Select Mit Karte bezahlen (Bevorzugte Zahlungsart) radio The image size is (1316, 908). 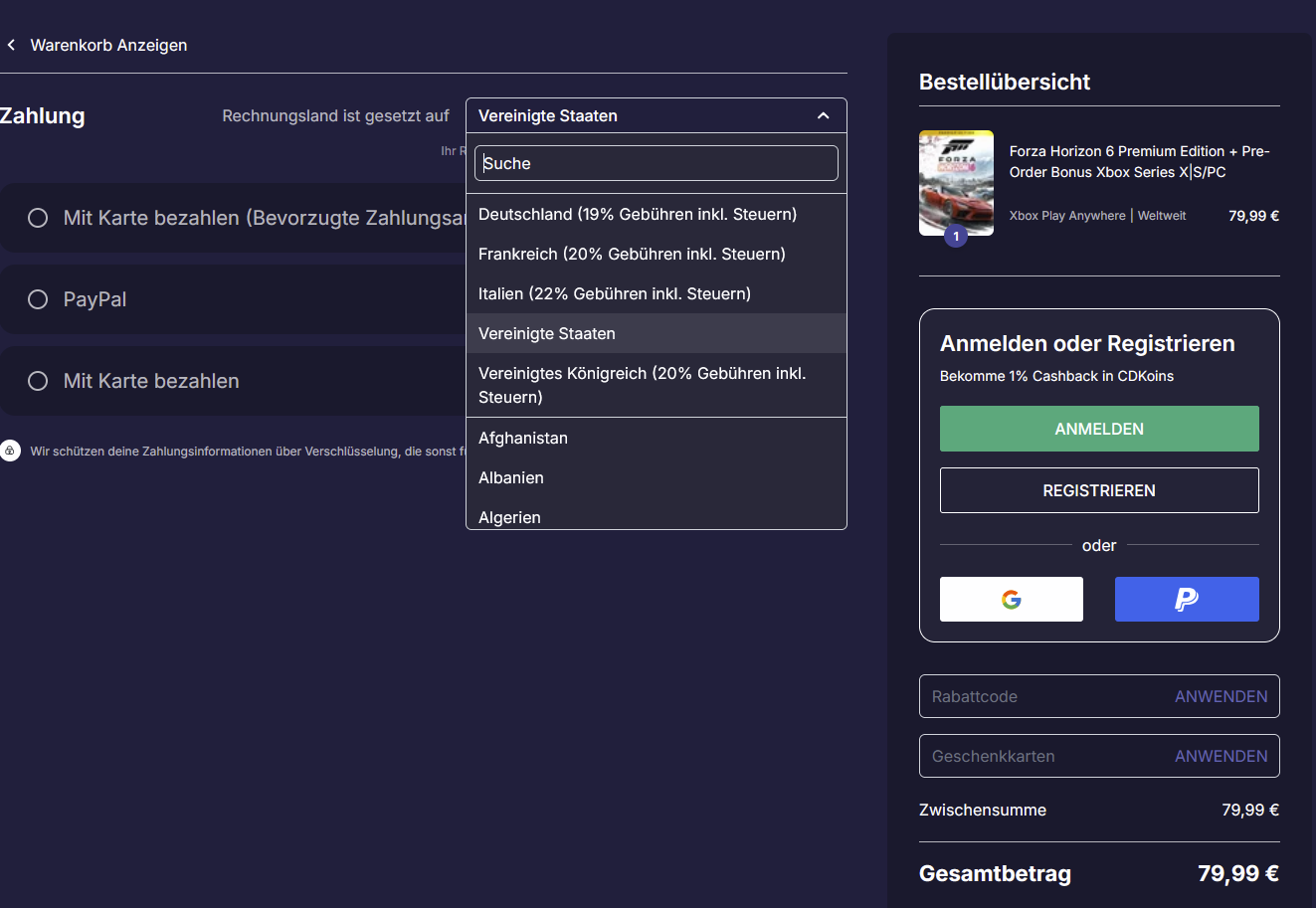click(x=38, y=218)
